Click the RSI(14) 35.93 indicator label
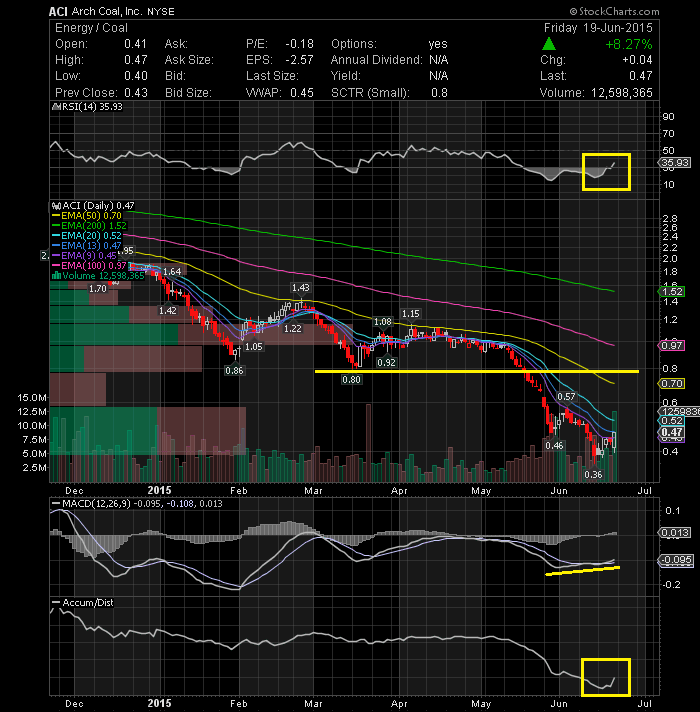Screen dimensions: 700x712 point(92,107)
